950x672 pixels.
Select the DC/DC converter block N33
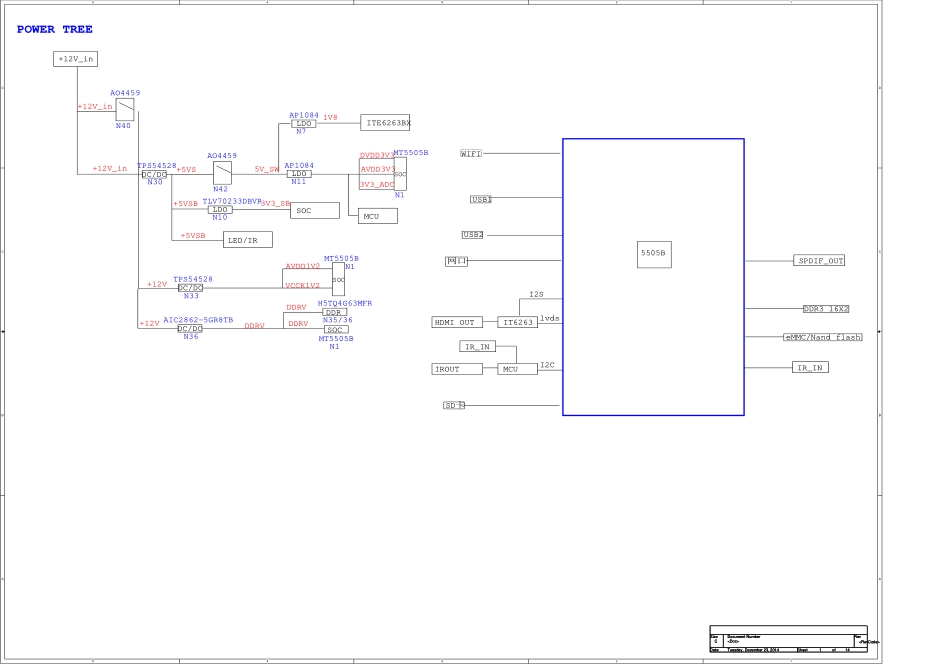pos(190,288)
